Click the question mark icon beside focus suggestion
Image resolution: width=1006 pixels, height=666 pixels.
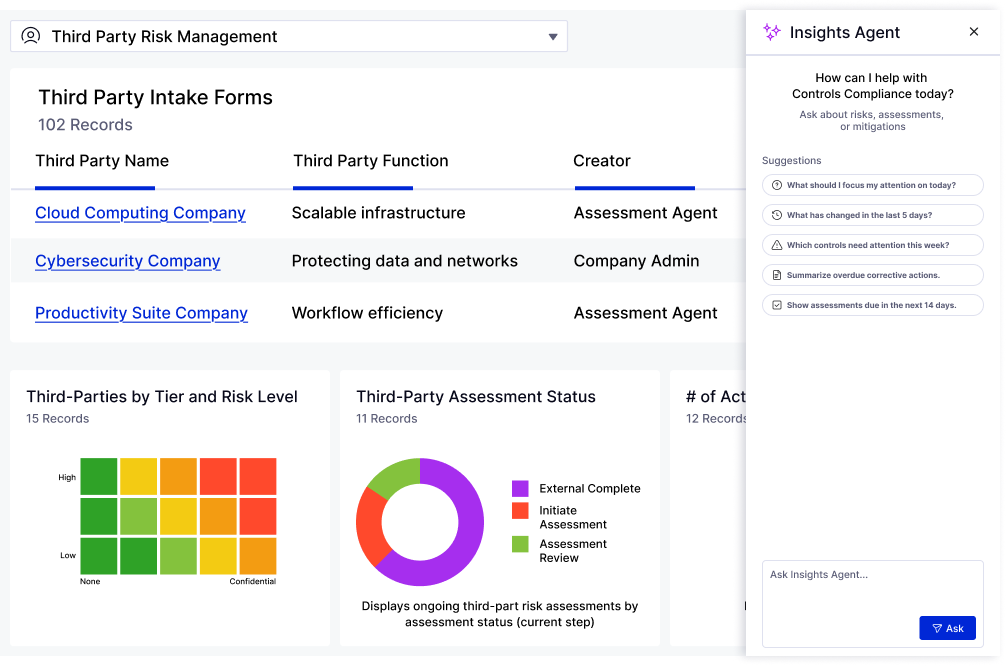tap(776, 185)
